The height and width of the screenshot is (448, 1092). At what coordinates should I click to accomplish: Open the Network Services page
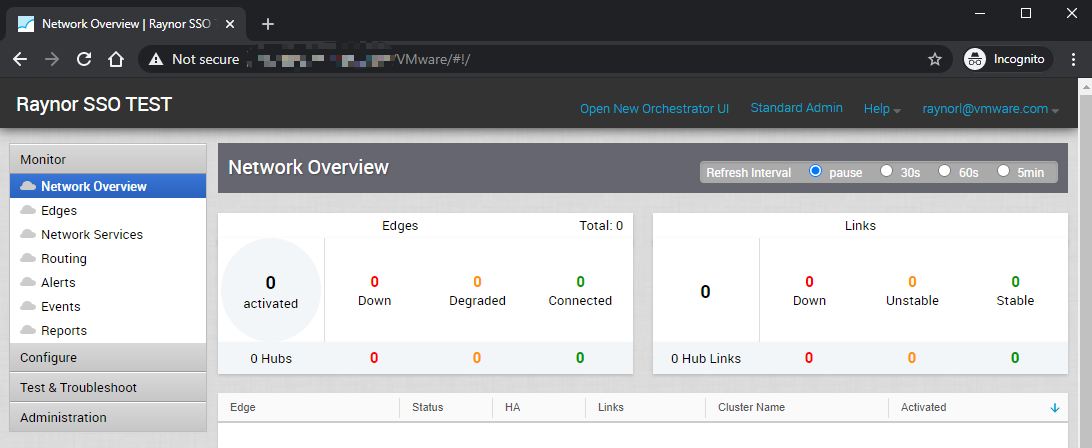tap(92, 235)
